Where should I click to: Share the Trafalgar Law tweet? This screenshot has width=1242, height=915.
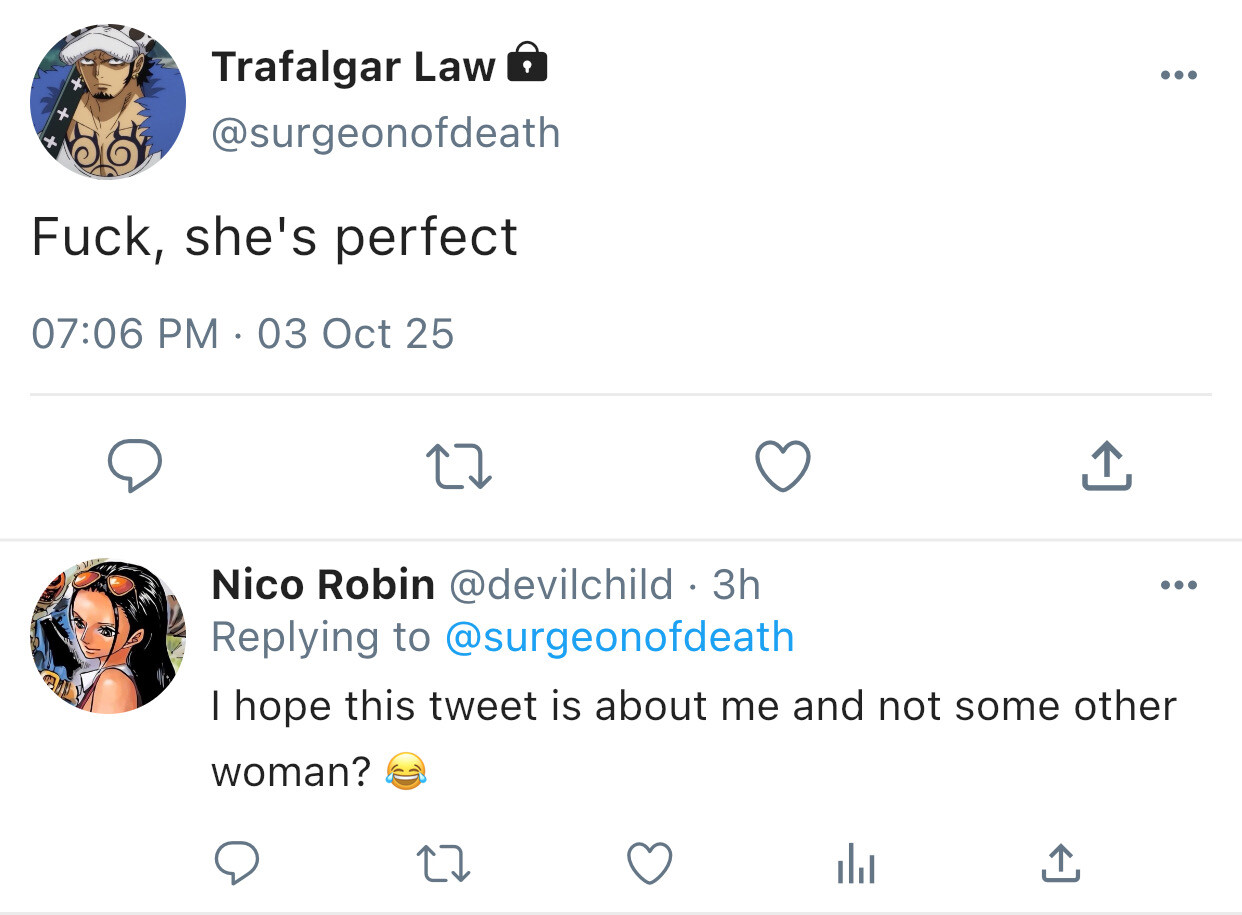[x=1106, y=467]
